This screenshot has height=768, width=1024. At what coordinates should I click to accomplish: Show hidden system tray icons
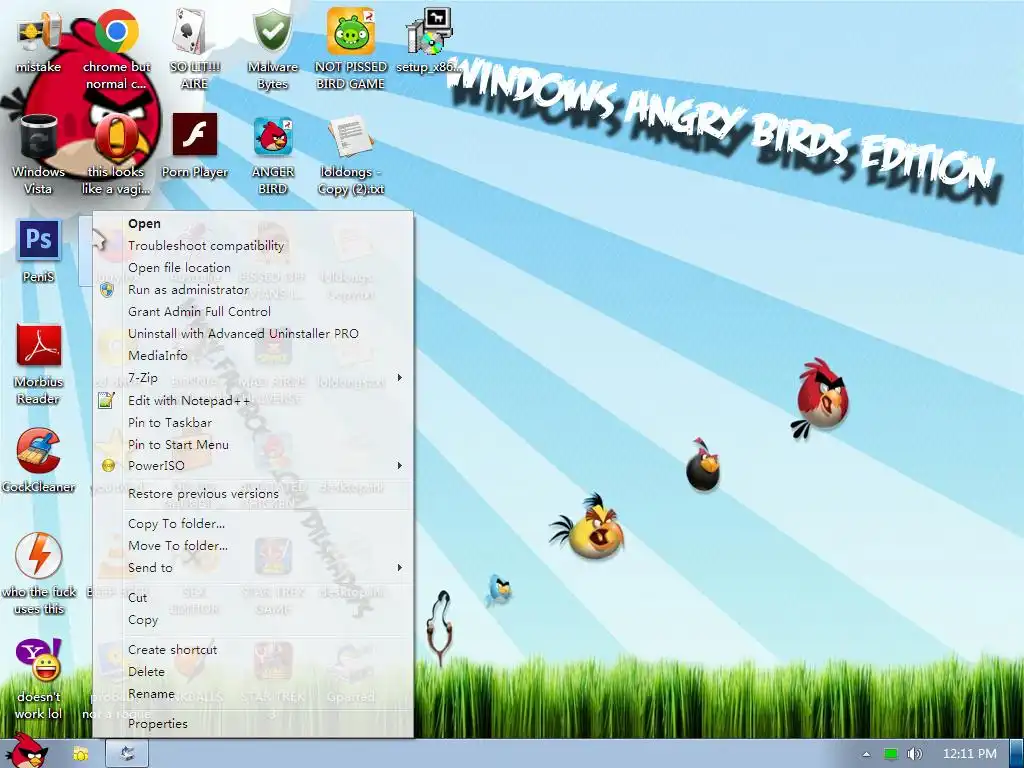(867, 754)
